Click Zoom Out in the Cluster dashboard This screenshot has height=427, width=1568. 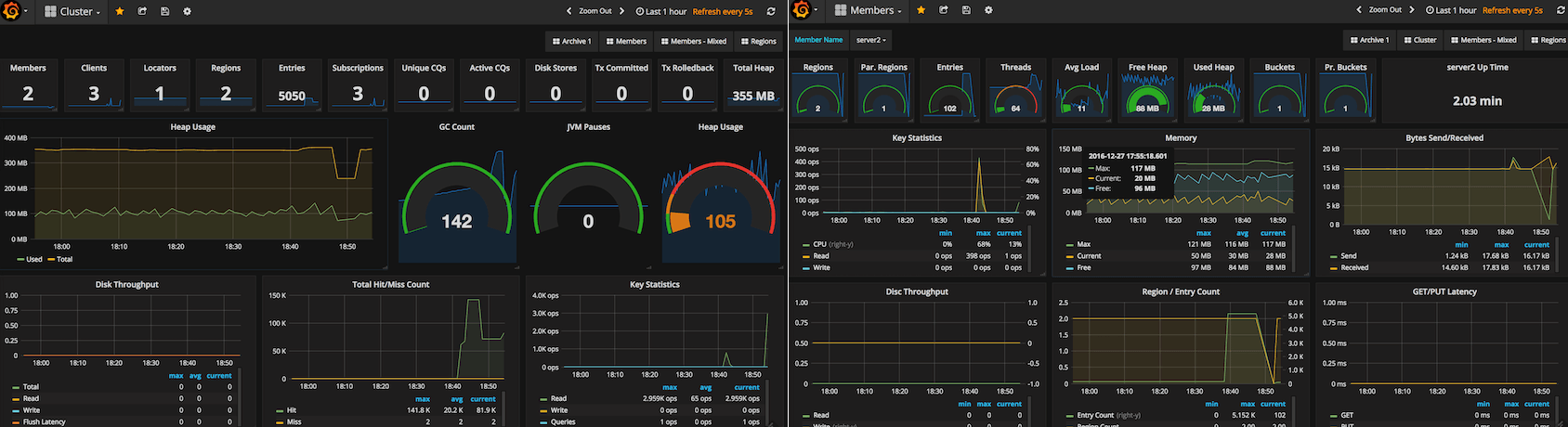click(x=595, y=11)
